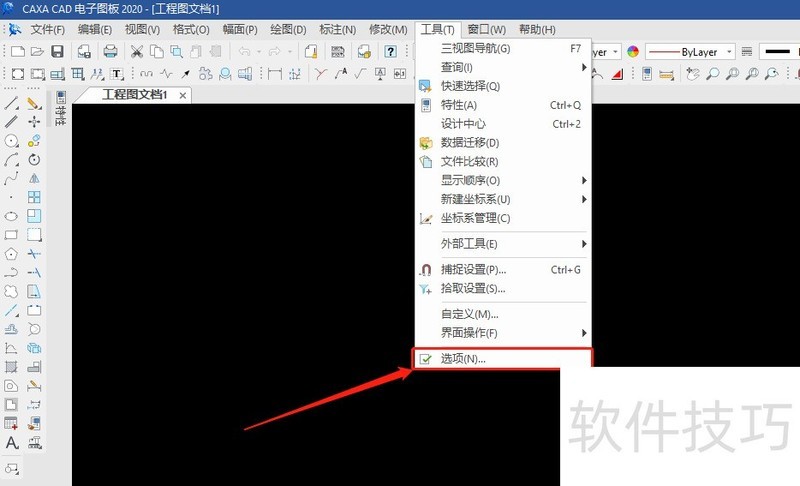Screen dimensions: 800x486
Task: Open the ByLayer linetype dropdown
Action: [730, 52]
